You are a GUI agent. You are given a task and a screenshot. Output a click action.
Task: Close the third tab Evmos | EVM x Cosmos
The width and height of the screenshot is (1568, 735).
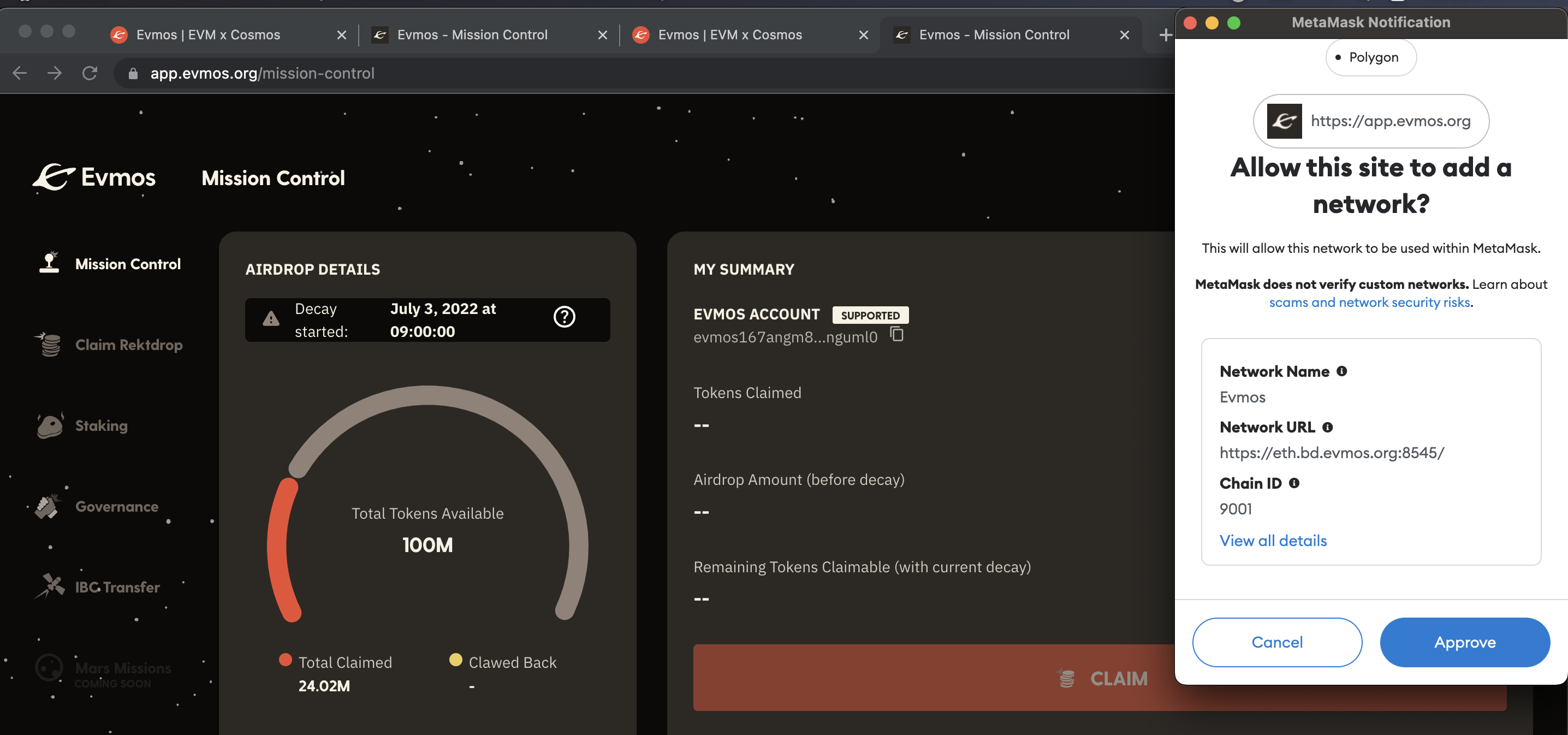pos(863,35)
